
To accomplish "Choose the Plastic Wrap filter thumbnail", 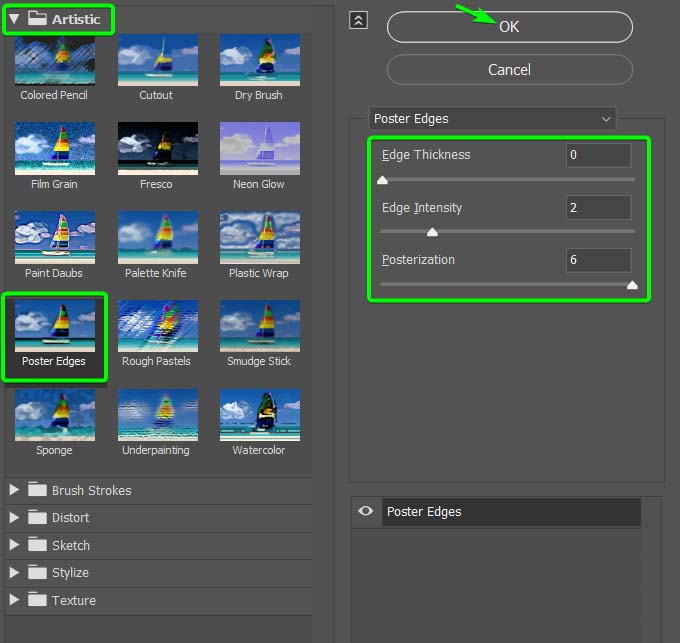I will pos(260,238).
